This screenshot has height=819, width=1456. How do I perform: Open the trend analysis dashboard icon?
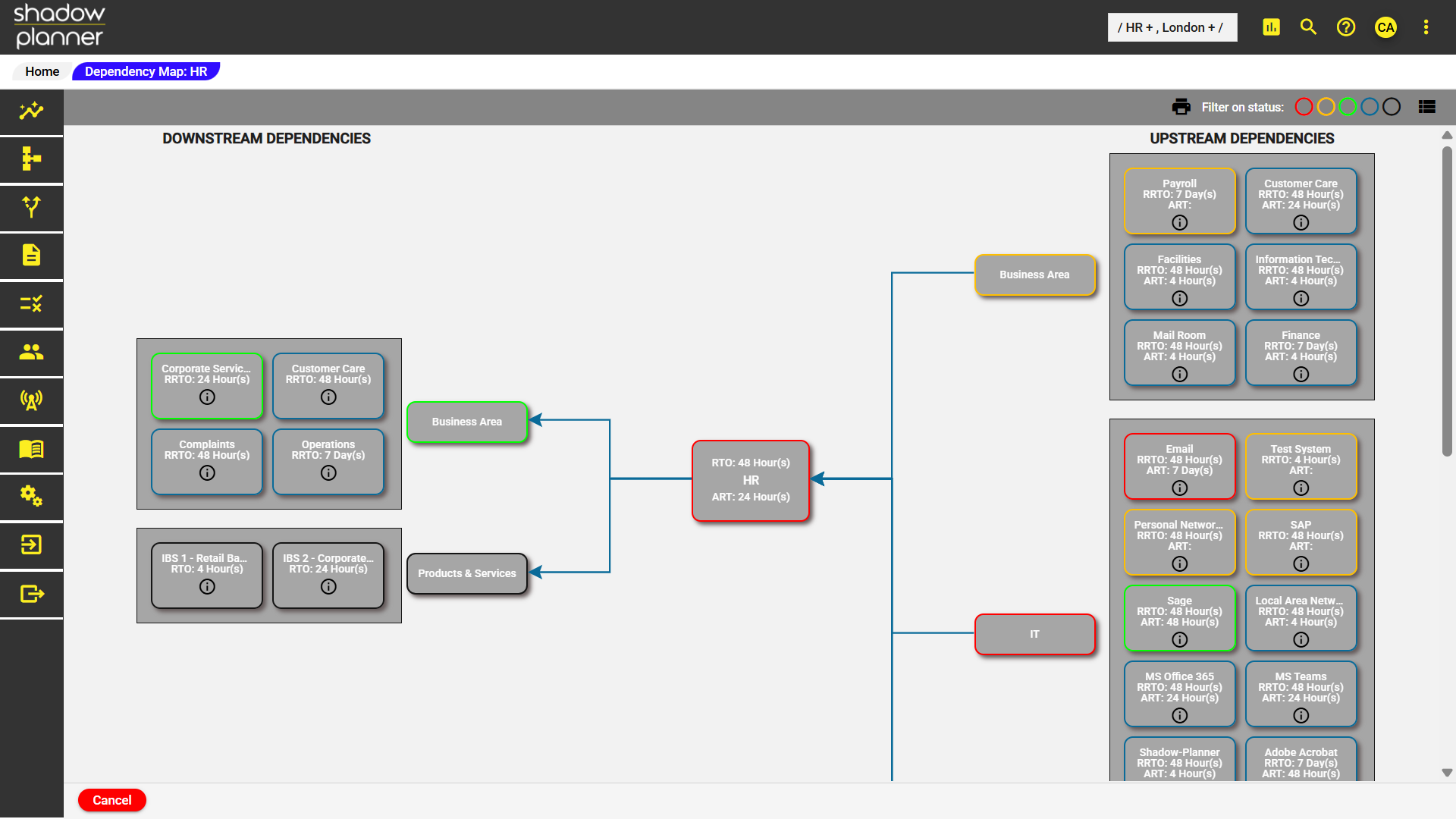[x=30, y=111]
